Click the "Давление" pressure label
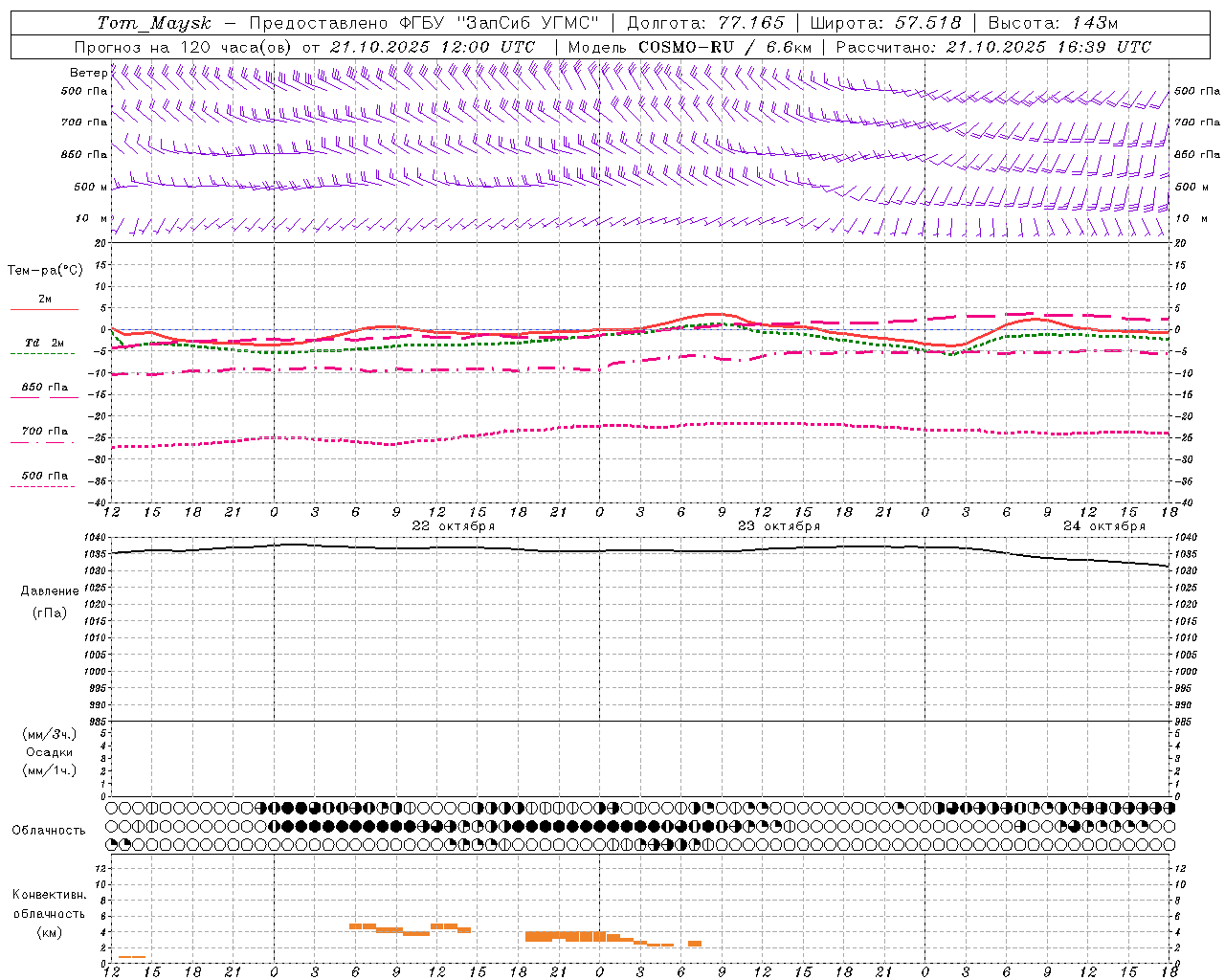Viewport: 1225px width, 980px height. click(x=50, y=591)
